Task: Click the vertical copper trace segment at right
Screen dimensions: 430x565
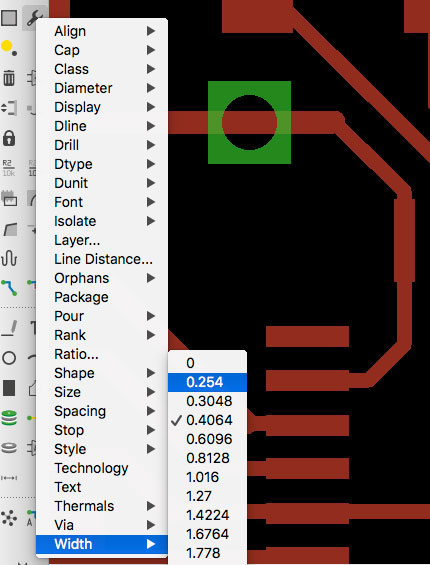Action: click(404, 240)
